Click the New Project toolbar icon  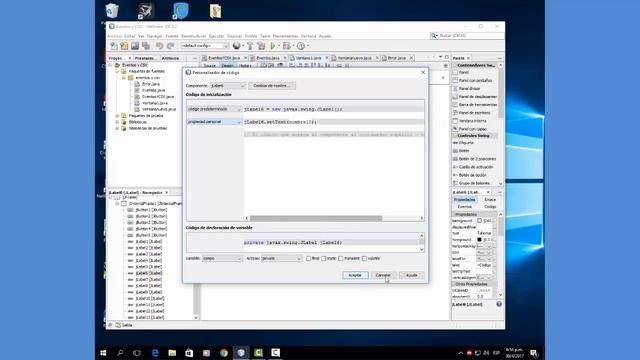pos(124,46)
